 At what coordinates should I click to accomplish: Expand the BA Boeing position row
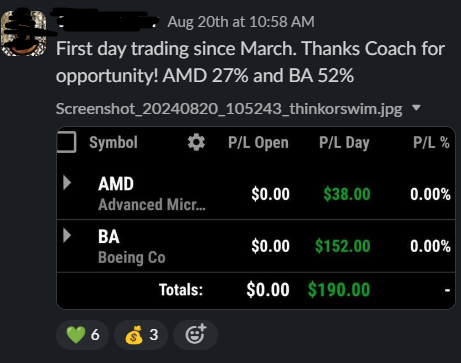(x=67, y=236)
